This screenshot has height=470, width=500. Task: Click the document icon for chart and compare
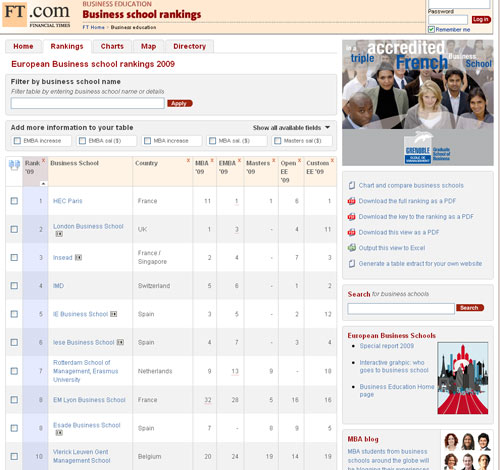point(351,185)
